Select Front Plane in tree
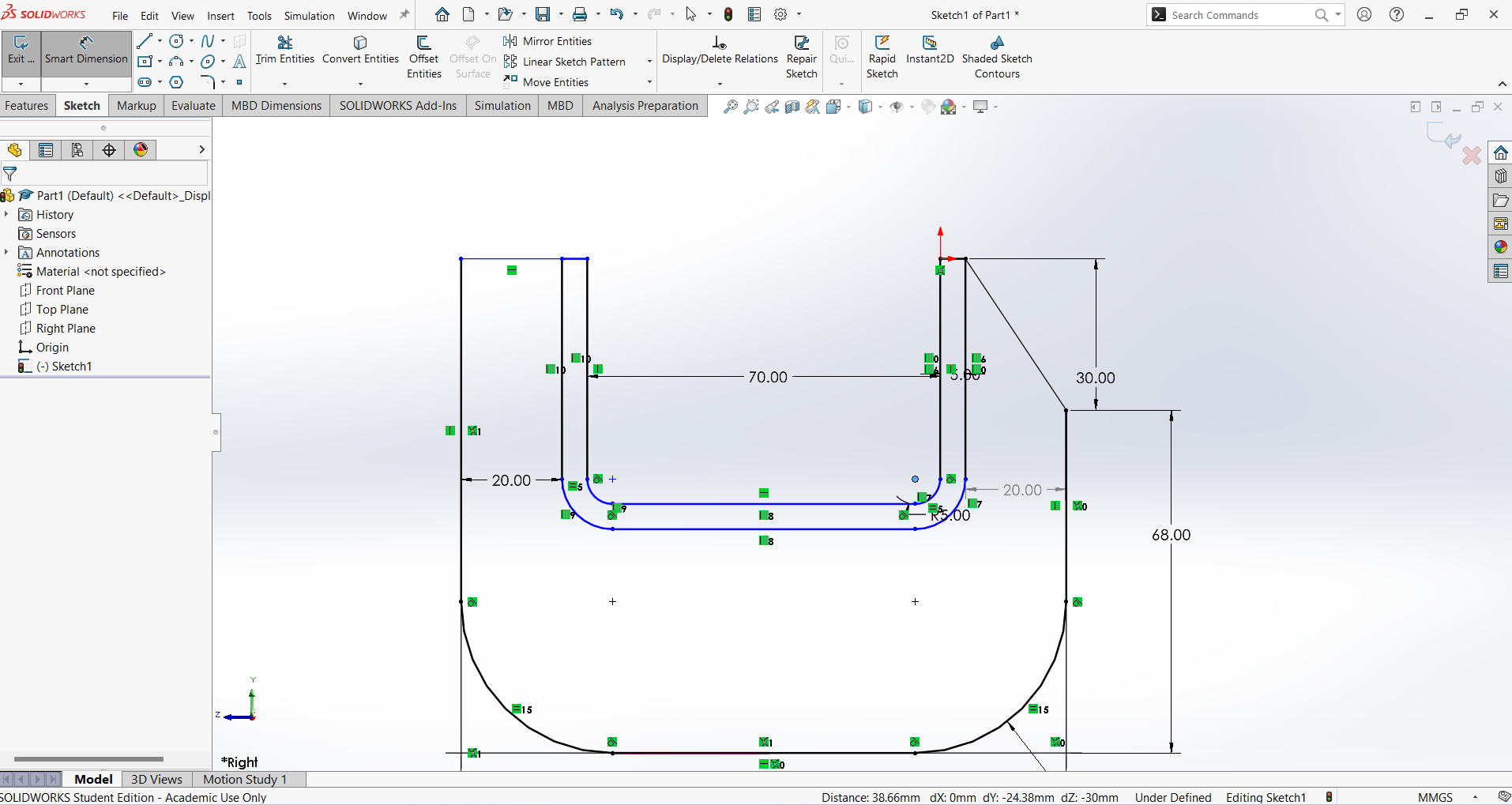Viewport: 1512px width, 805px height. (57, 291)
